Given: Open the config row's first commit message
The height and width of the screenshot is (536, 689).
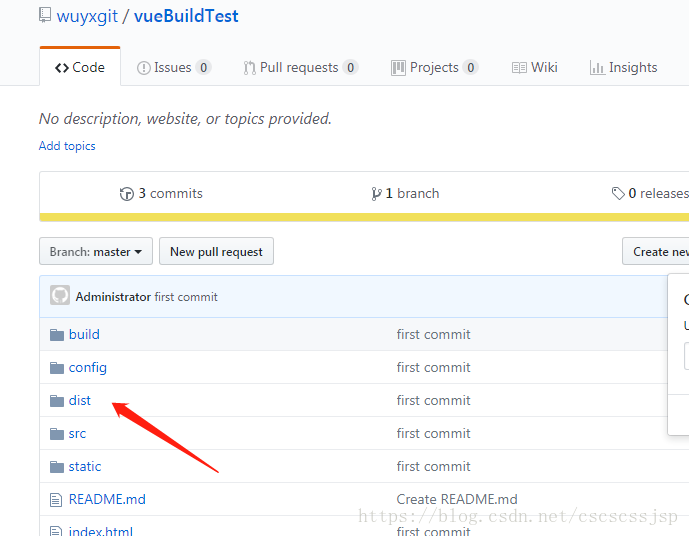Looking at the screenshot, I should [x=433, y=367].
